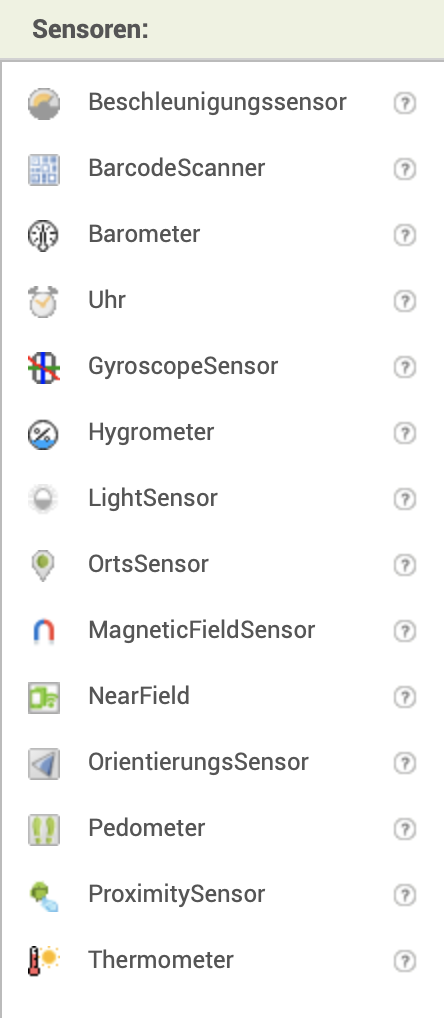Choose the NearField component label

[x=139, y=696]
